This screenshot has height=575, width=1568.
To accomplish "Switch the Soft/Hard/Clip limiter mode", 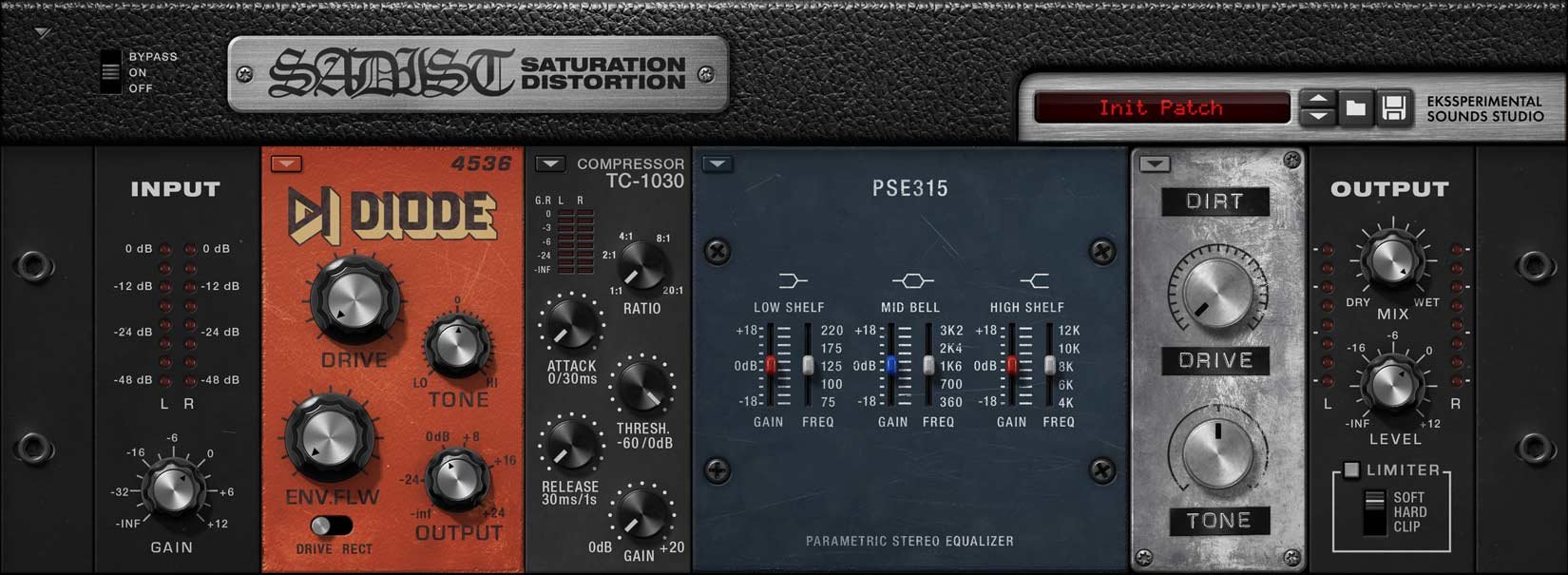I will [x=1373, y=512].
